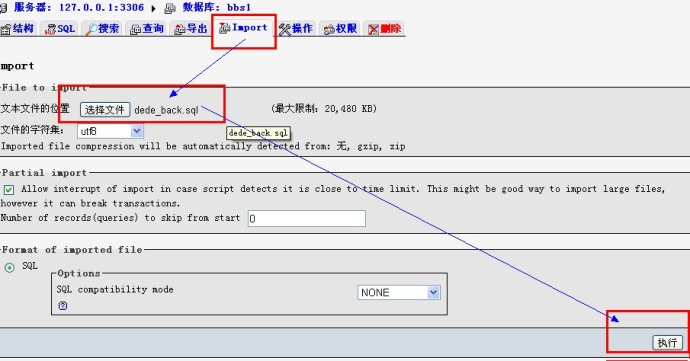Select the SQL format radio button
690x361 pixels.
(x=9, y=267)
